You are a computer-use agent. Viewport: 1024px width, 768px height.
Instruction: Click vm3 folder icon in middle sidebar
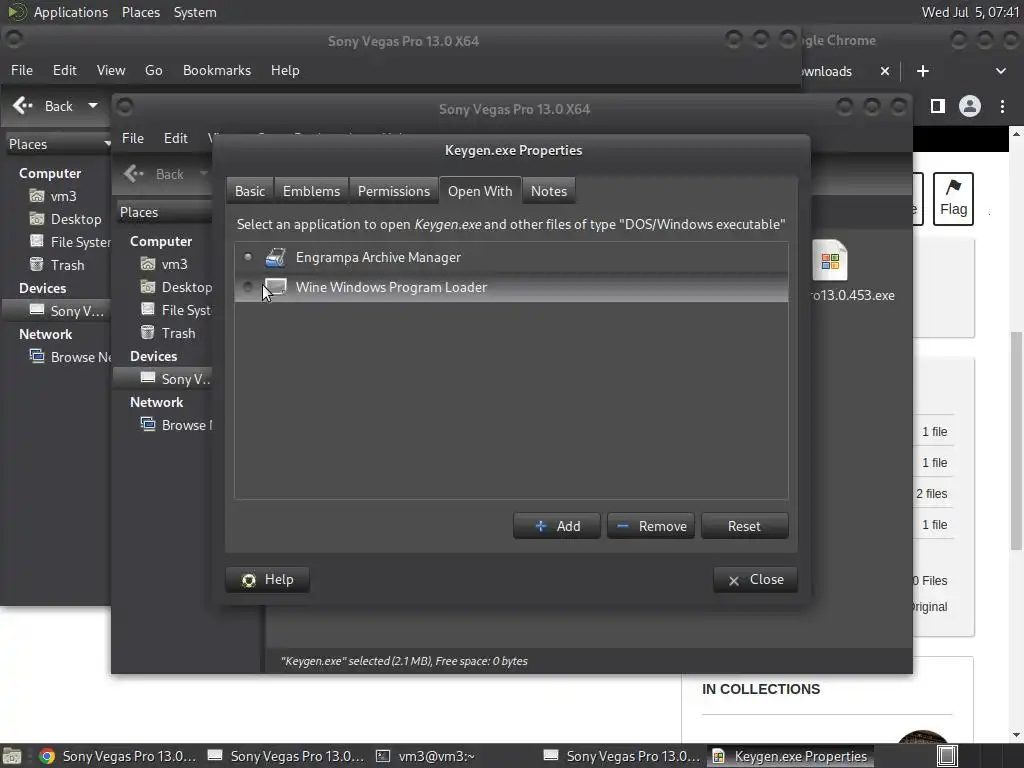tap(148, 264)
